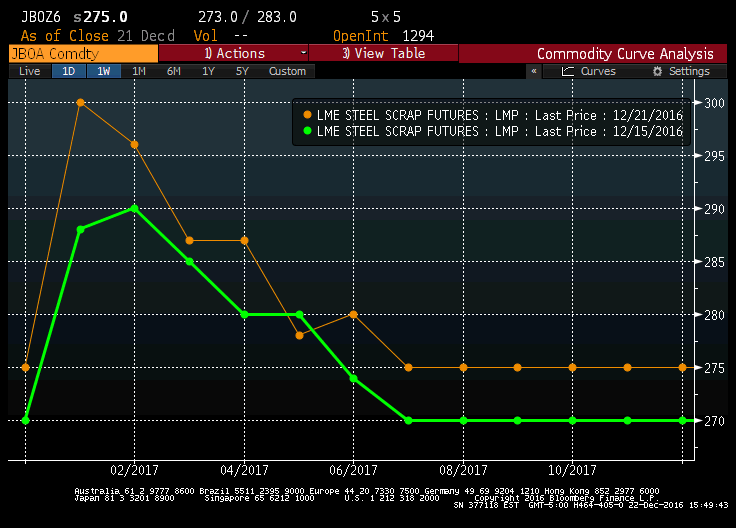Click the View Table button

384,53
